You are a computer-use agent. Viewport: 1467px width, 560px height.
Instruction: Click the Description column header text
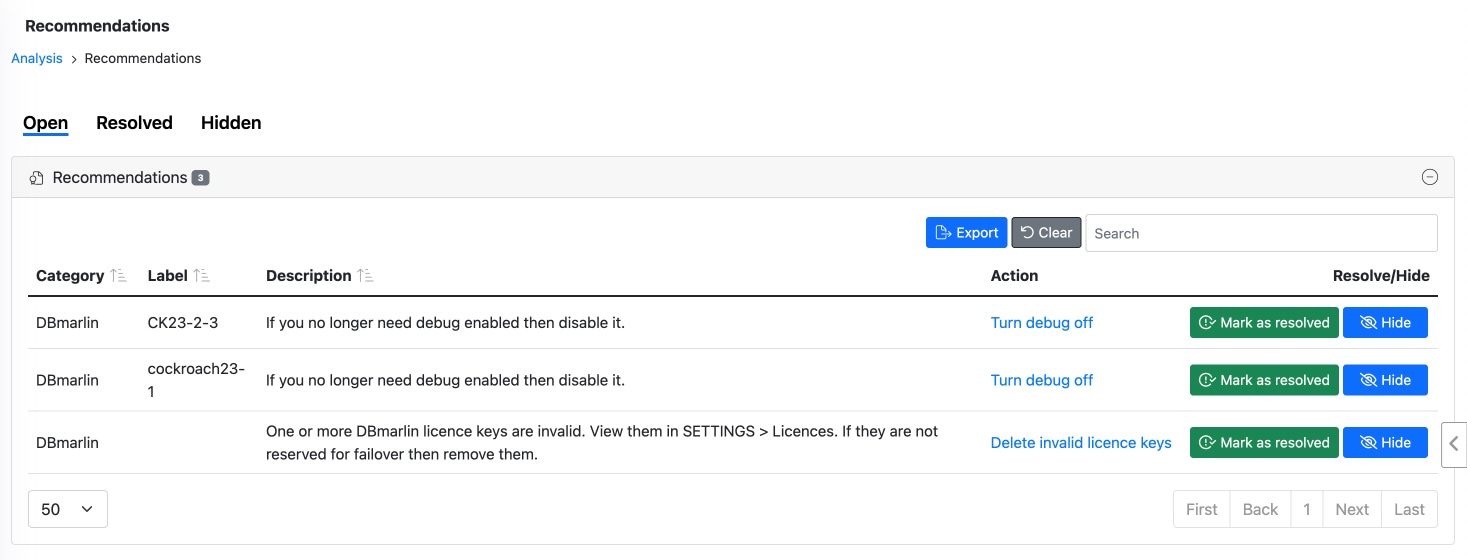(x=309, y=276)
